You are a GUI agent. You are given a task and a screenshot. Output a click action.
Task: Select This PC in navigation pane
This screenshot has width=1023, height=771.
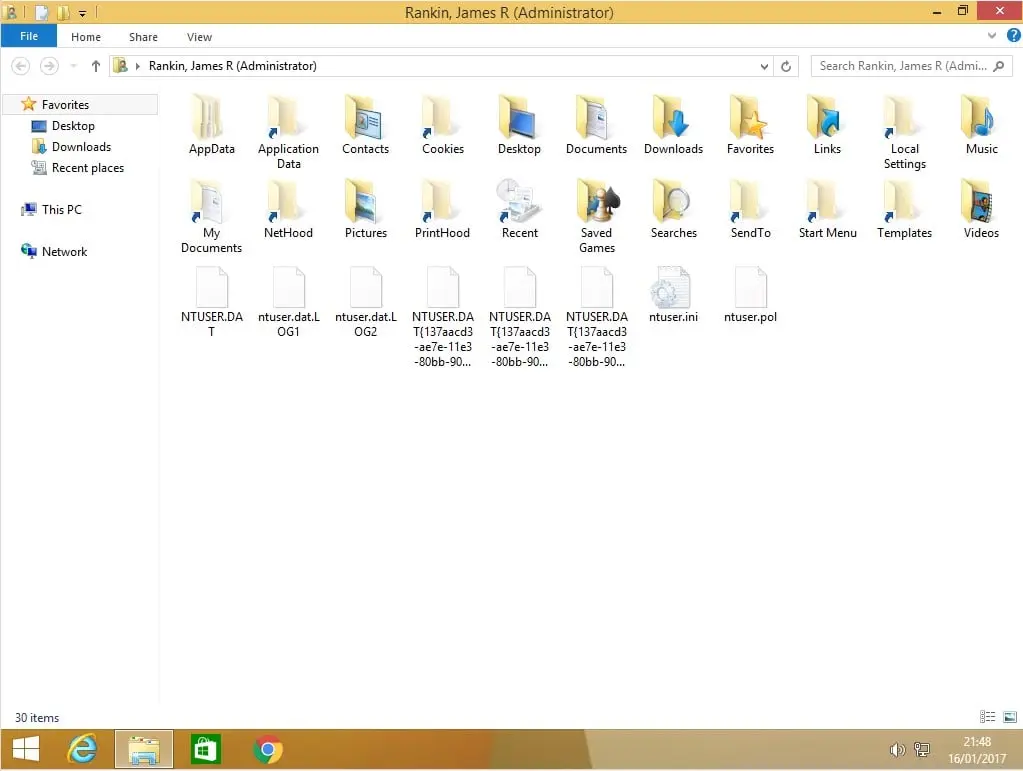(62, 209)
